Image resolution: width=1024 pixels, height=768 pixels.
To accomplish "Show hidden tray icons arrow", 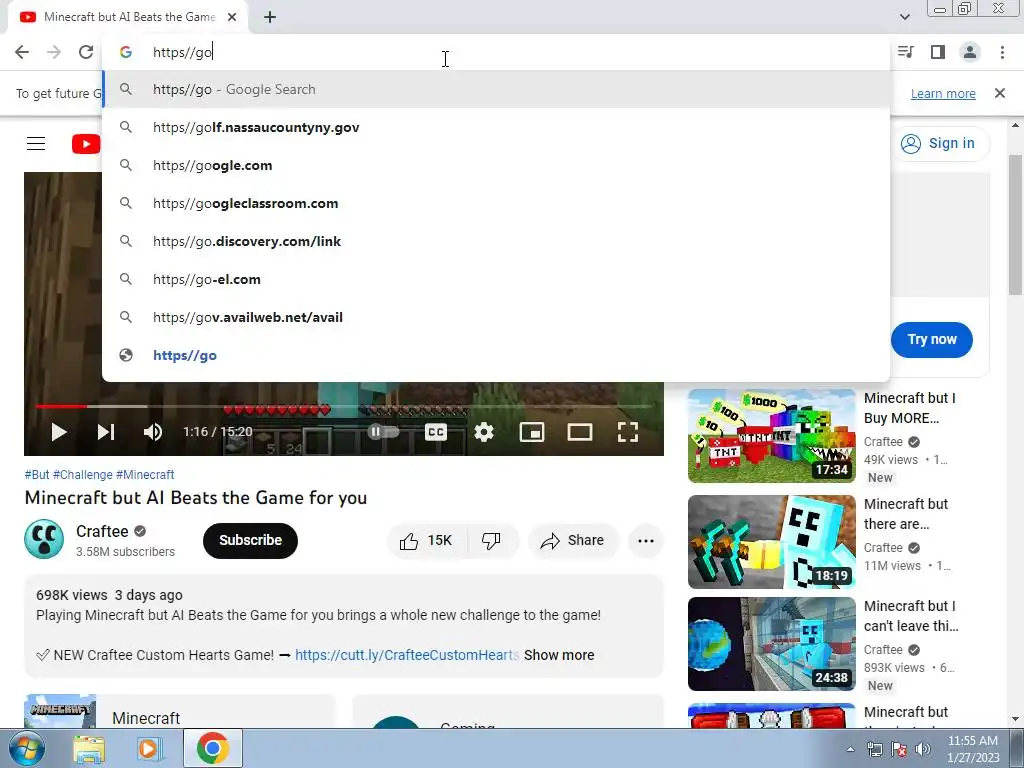I will [850, 749].
